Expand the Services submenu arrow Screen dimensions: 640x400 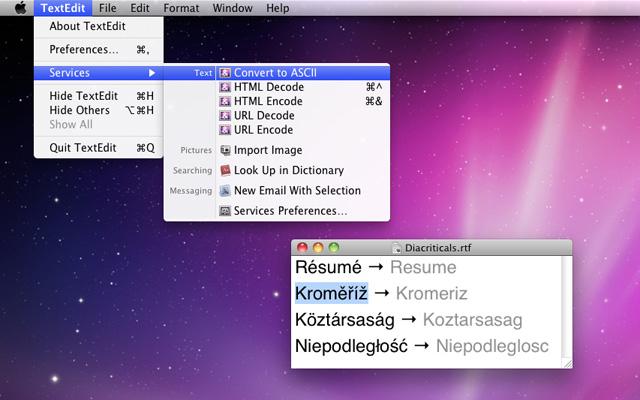tap(152, 73)
